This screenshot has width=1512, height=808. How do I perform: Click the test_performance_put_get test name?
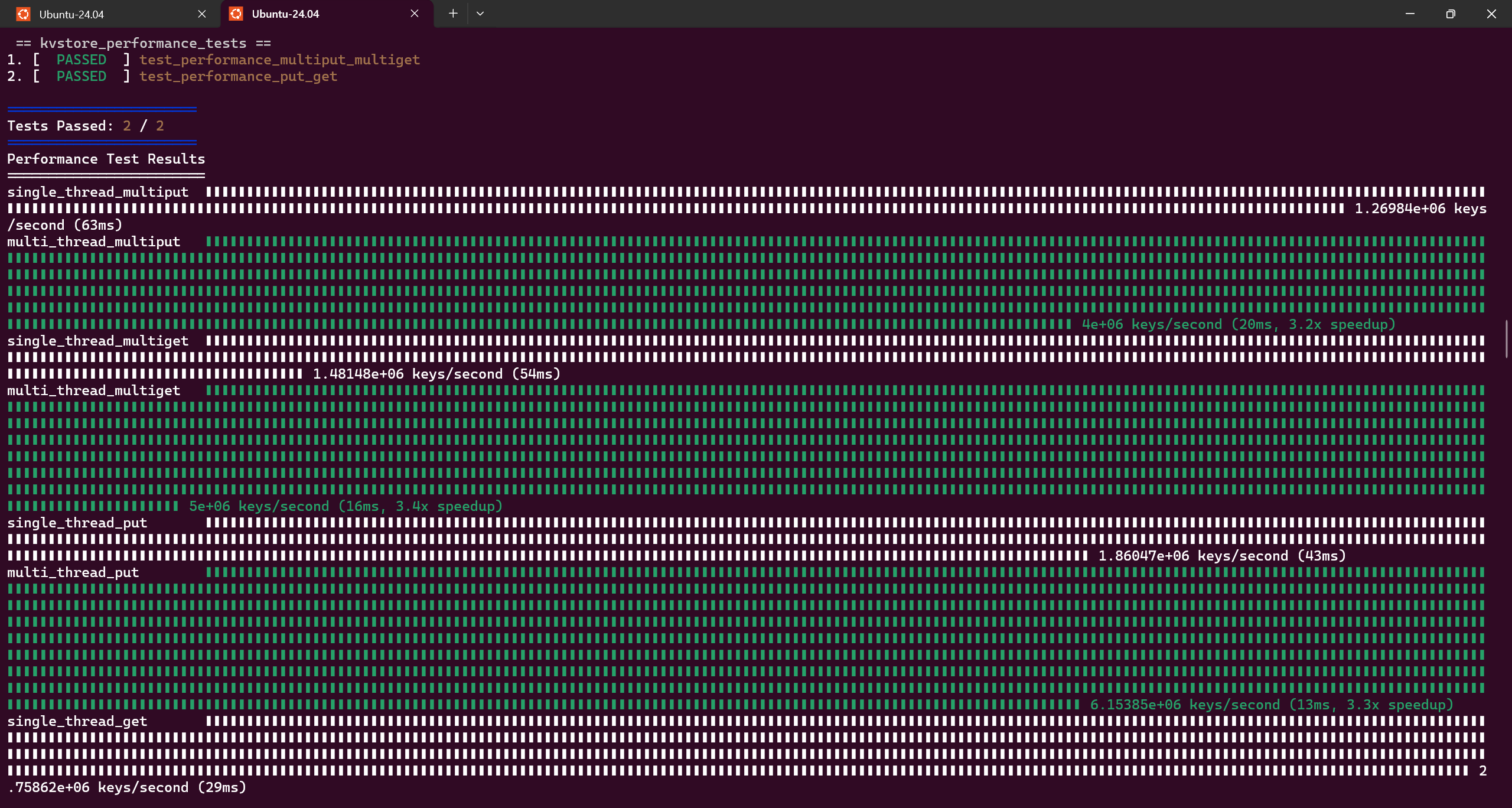point(238,76)
